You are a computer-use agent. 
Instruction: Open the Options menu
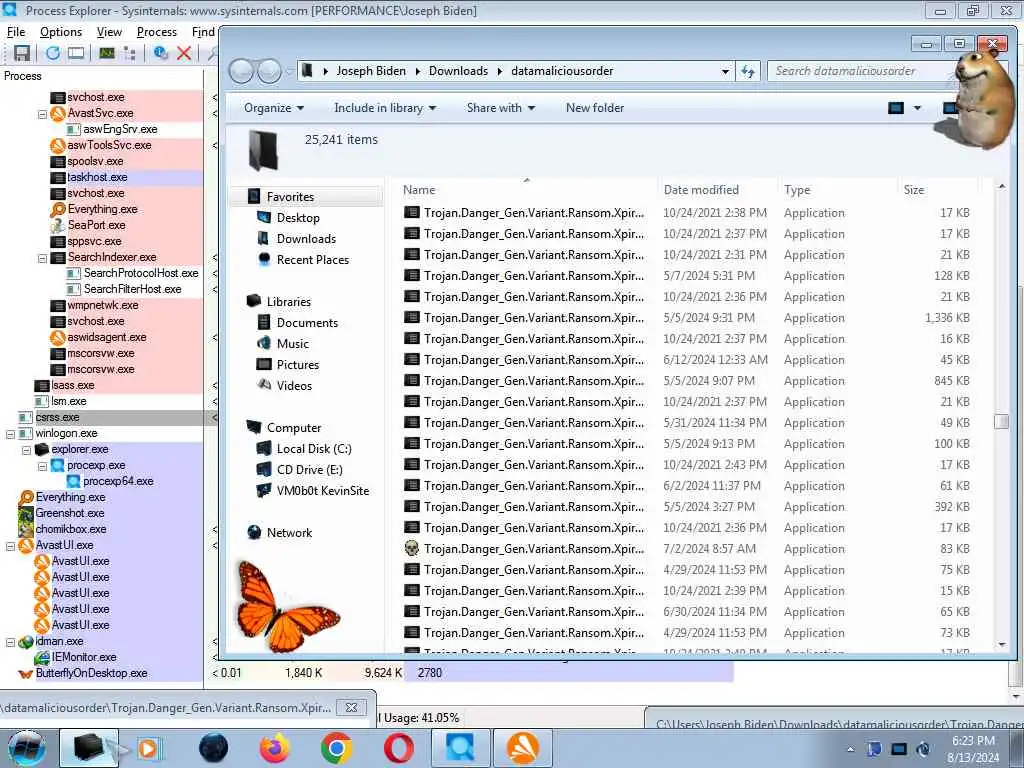coord(61,32)
